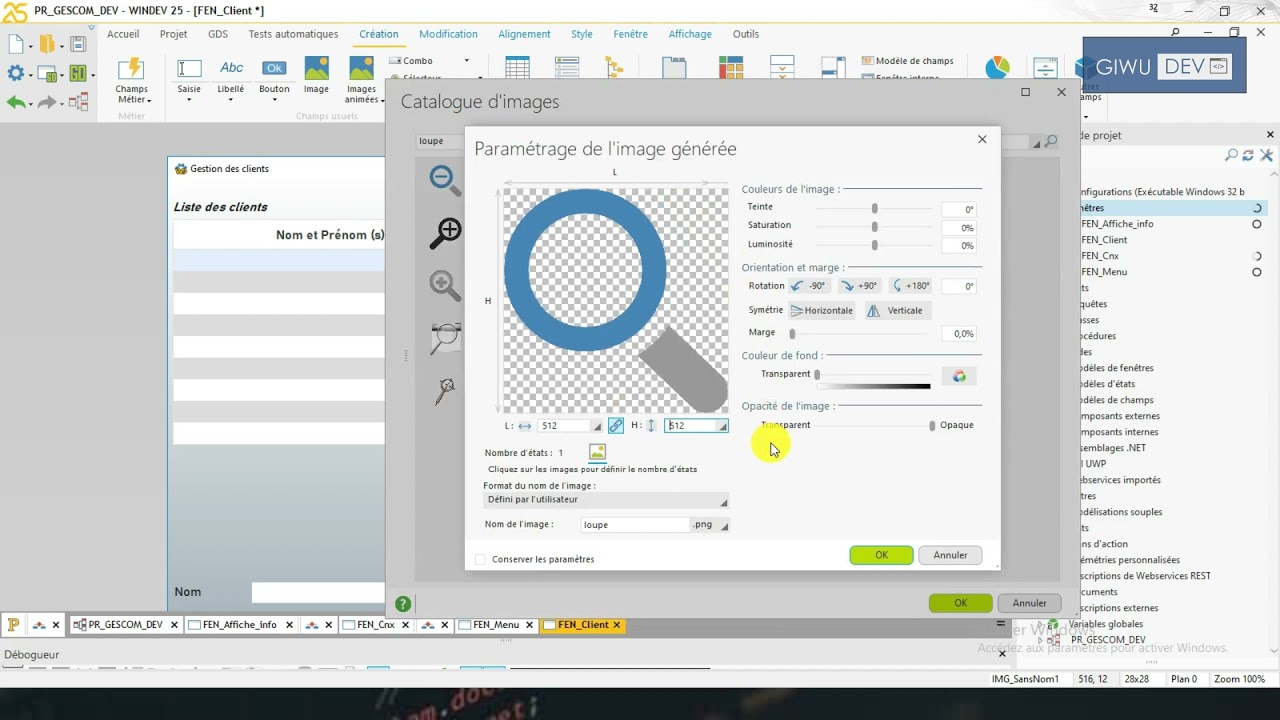
Task: Click OK in the Catalogue d'images window
Action: click(960, 603)
